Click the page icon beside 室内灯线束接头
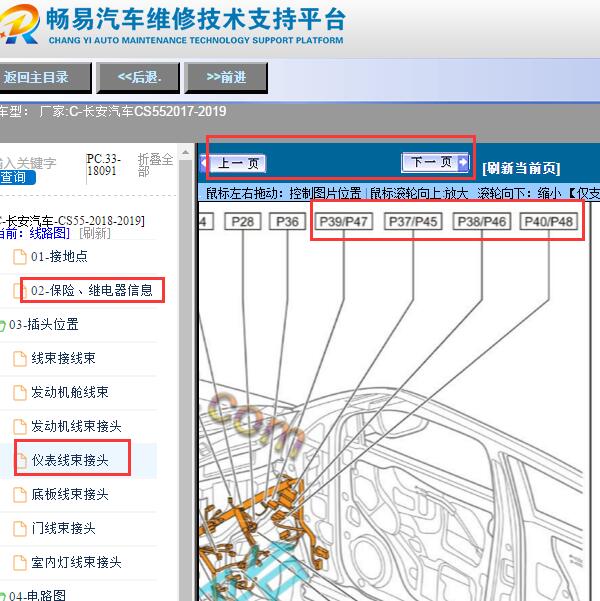The width and height of the screenshot is (600, 601). click(x=20, y=563)
